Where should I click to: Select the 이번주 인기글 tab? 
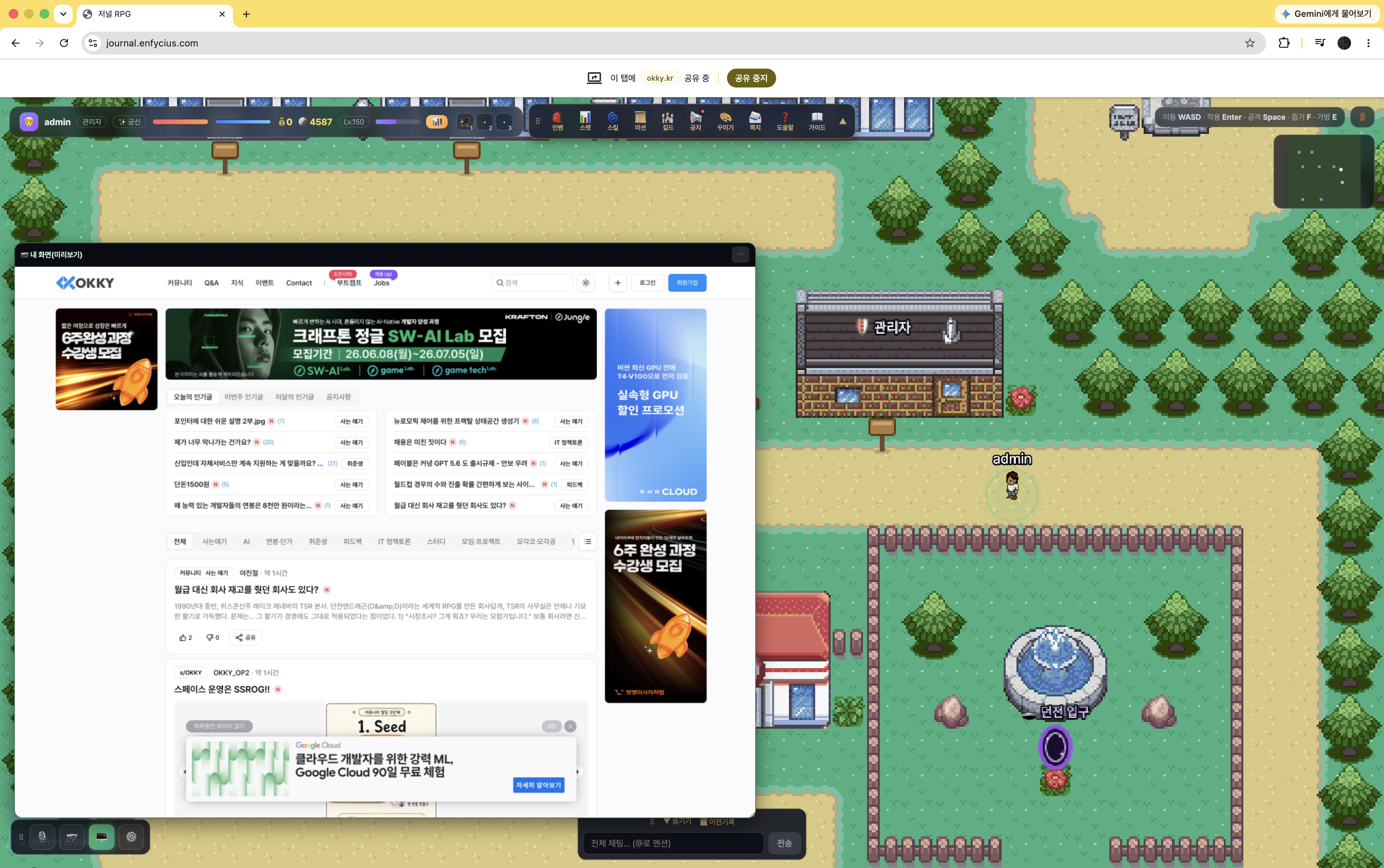(x=243, y=397)
